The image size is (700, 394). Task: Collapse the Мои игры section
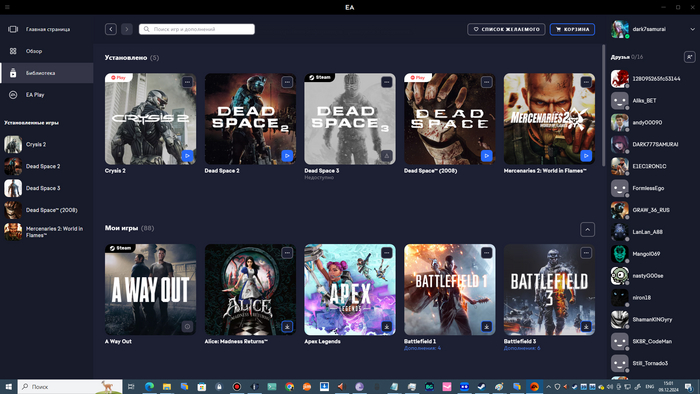(x=588, y=230)
